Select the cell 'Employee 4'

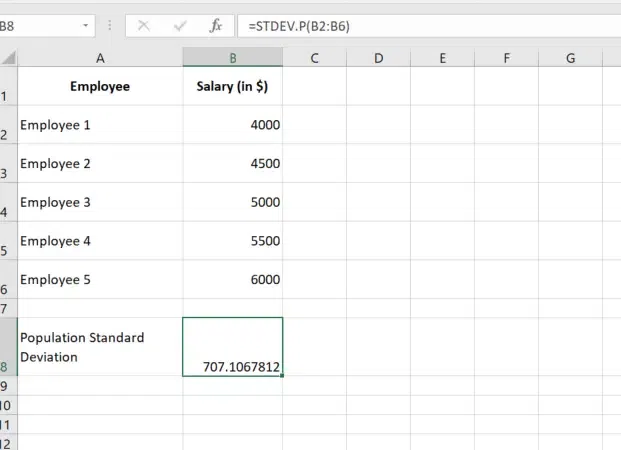pyautogui.click(x=100, y=240)
